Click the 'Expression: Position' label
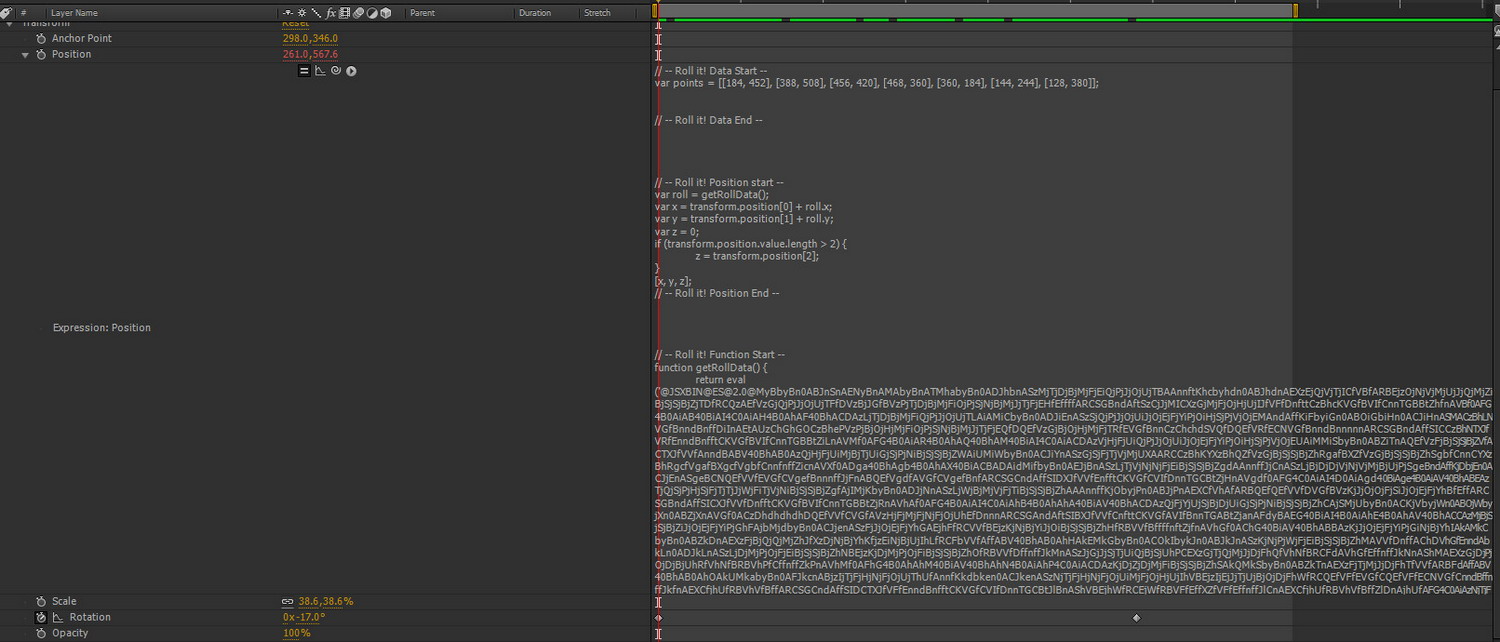Viewport: 1500px width, 642px height. point(102,328)
